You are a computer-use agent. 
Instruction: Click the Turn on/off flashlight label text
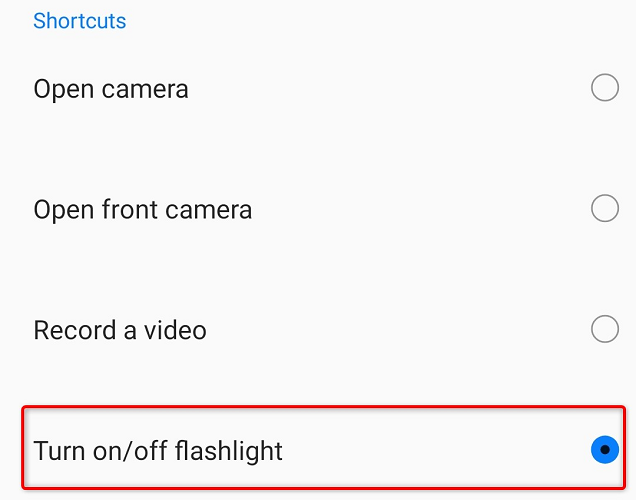point(158,451)
